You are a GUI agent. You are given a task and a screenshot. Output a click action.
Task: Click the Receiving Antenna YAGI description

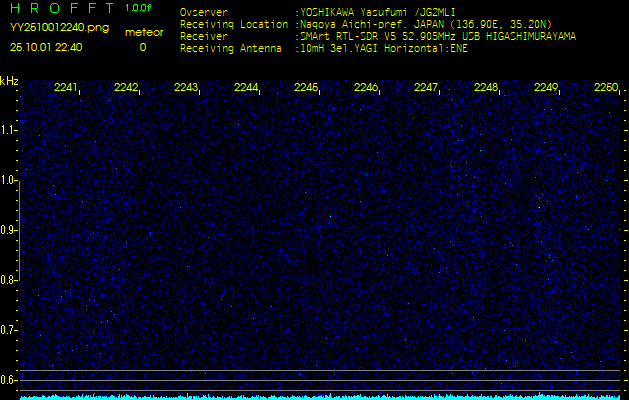coord(384,47)
